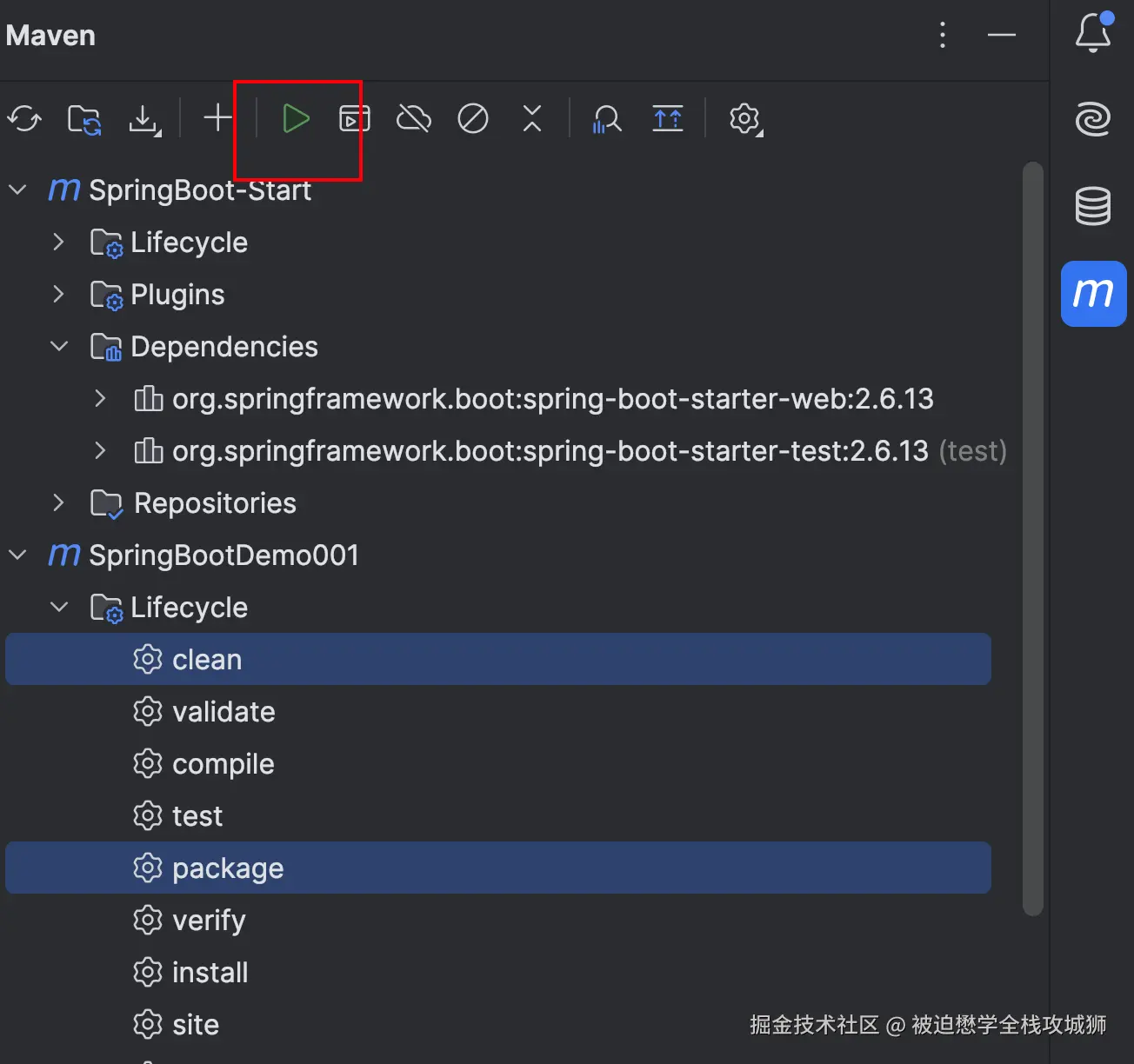1134x1064 pixels.
Task: Toggle offline mode cloud icon
Action: [414, 119]
